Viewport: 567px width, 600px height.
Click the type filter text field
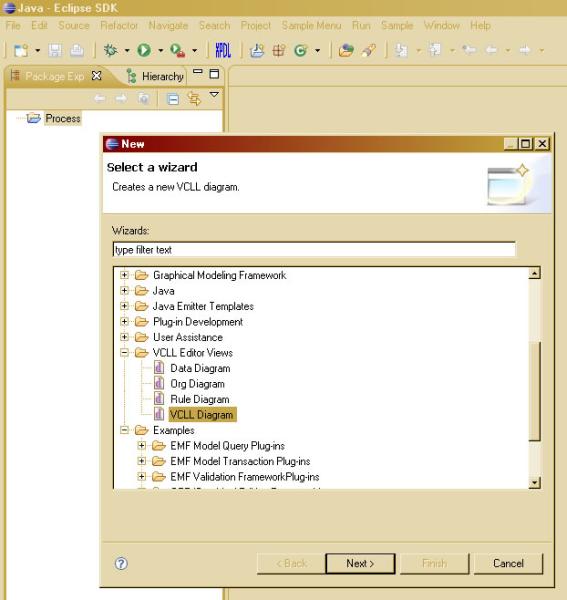[x=314, y=249]
